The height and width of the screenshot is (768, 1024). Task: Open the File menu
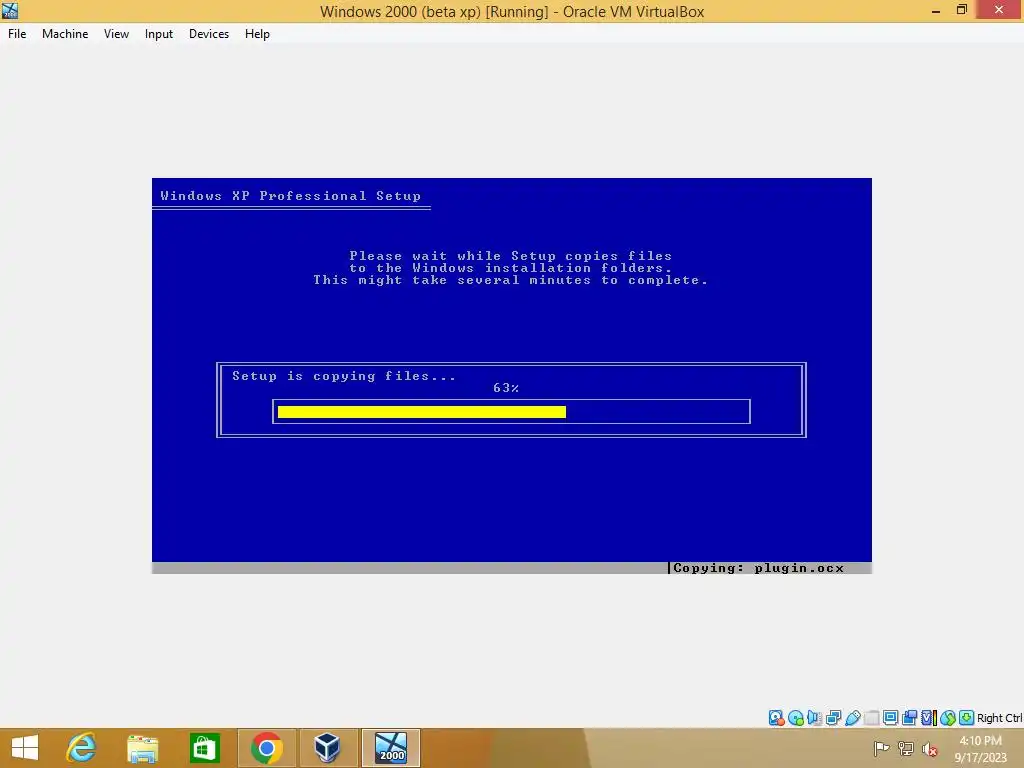click(x=17, y=34)
